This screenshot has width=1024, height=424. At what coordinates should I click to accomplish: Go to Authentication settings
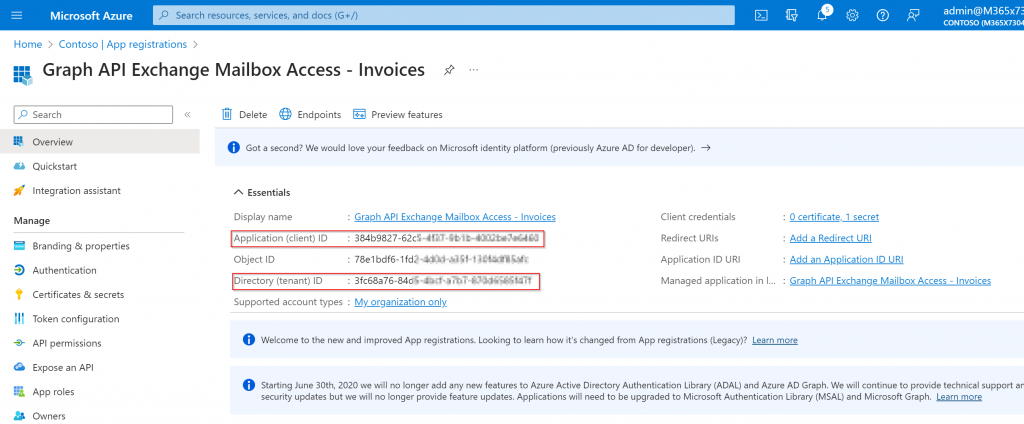pos(64,270)
